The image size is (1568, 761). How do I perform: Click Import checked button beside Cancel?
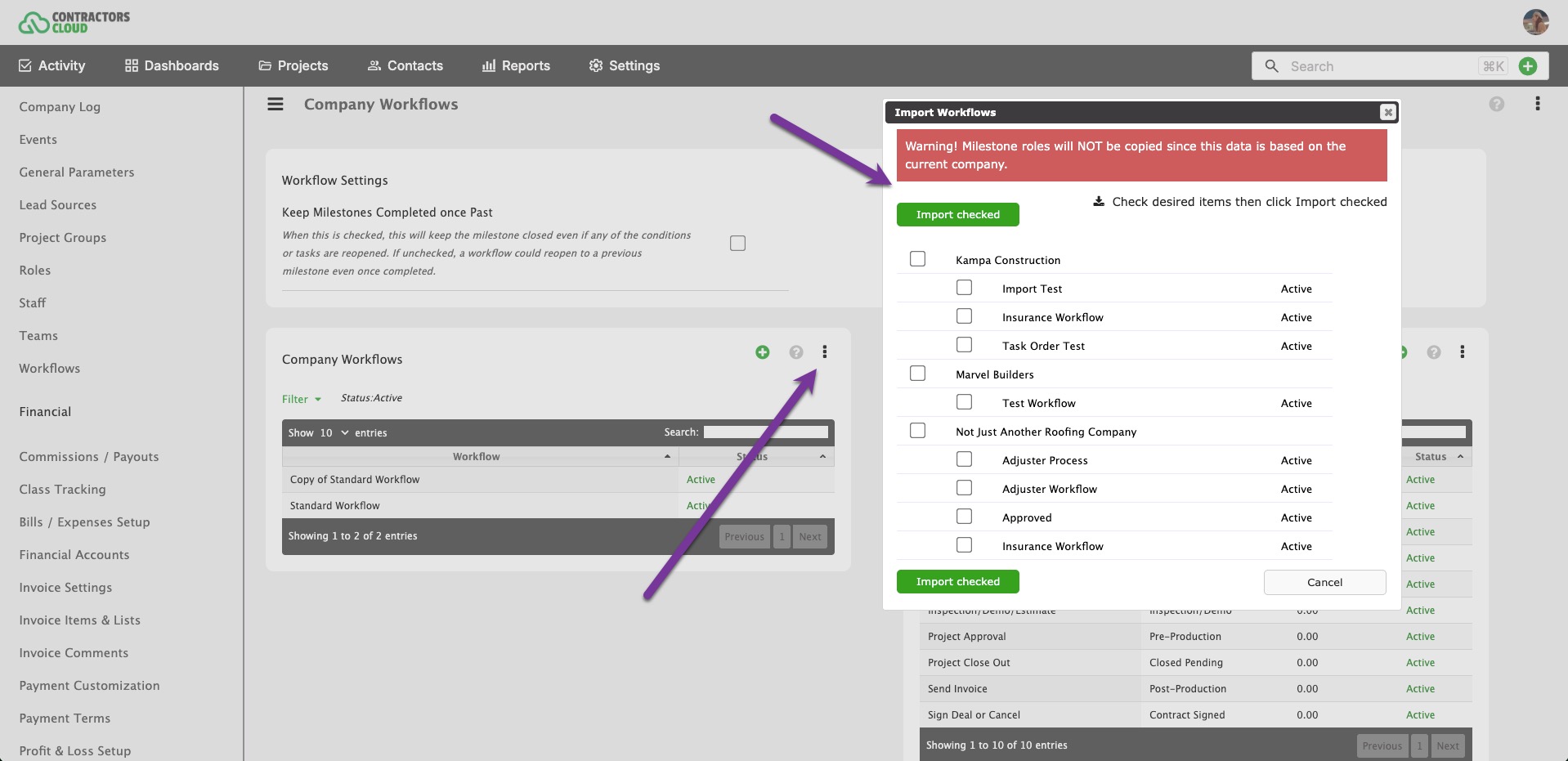point(958,582)
